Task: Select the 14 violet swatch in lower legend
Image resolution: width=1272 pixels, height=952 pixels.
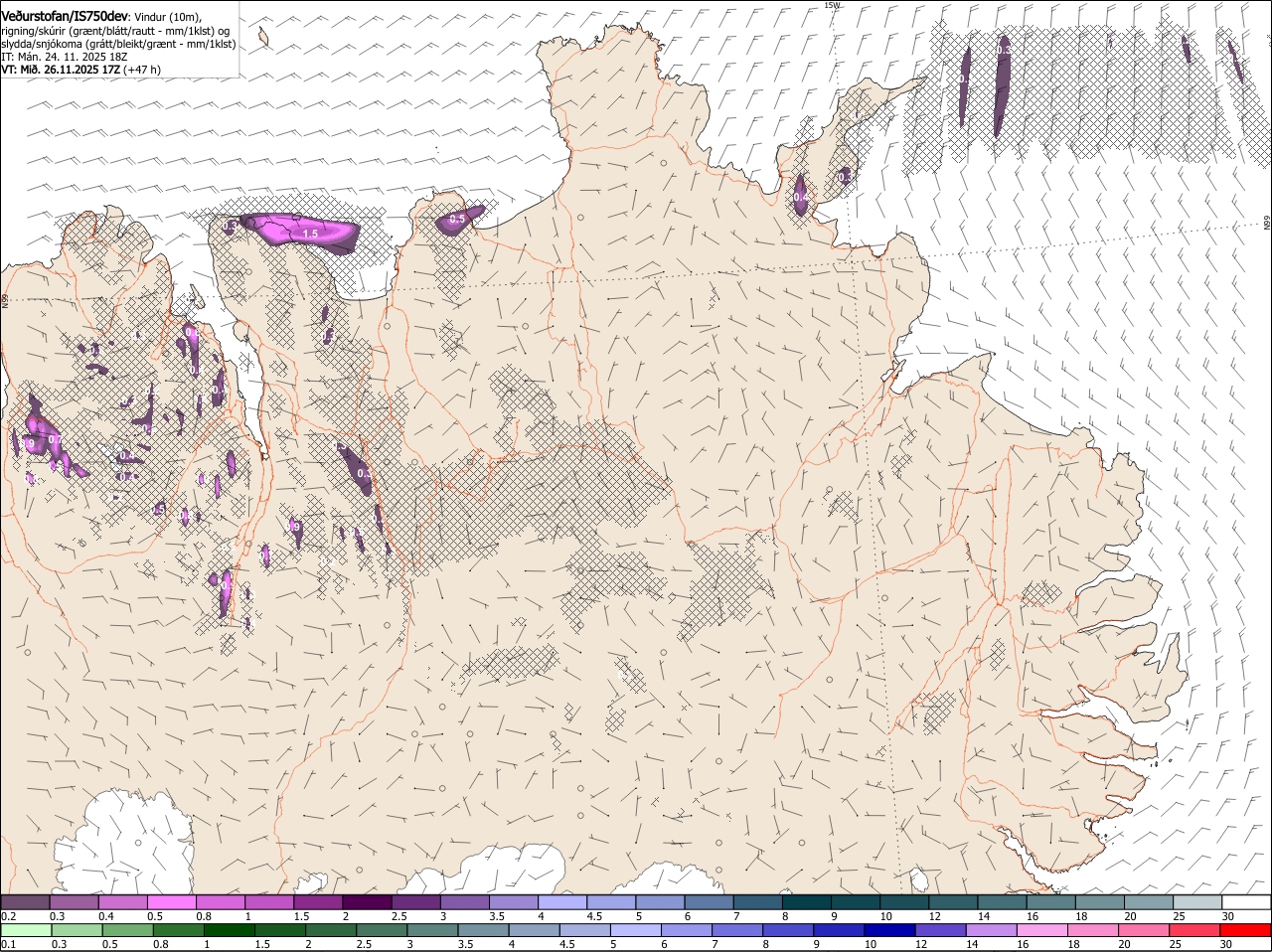Action: pyautogui.click(x=991, y=930)
